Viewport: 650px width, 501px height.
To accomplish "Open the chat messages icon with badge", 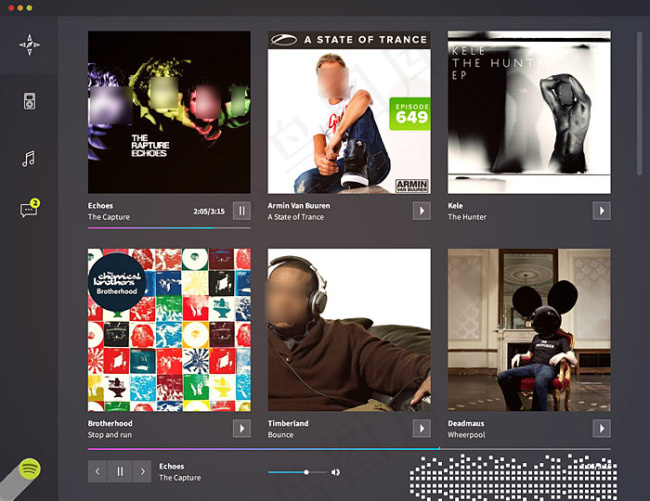I will tap(30, 208).
